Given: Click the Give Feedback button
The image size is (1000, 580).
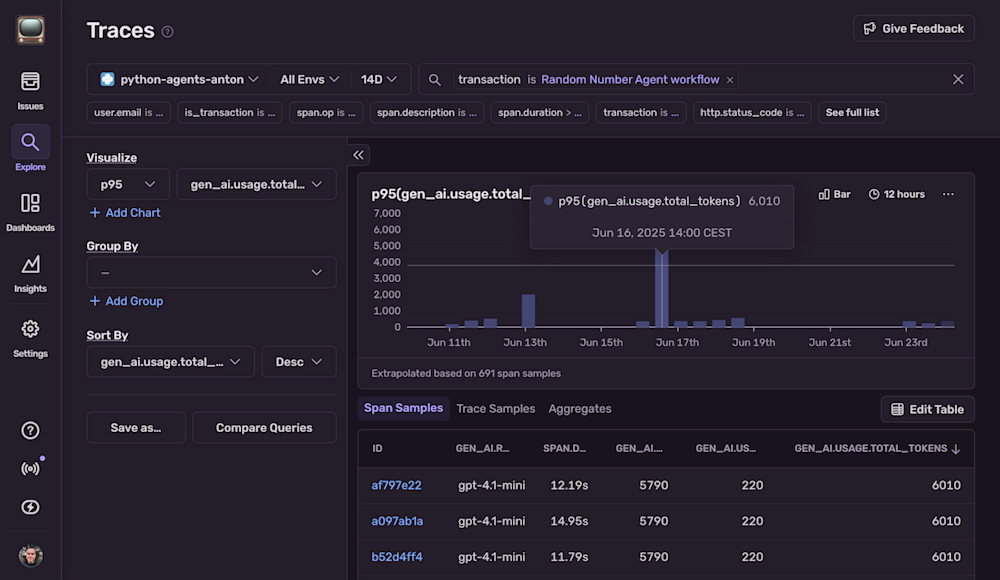Looking at the screenshot, I should click(913, 29).
